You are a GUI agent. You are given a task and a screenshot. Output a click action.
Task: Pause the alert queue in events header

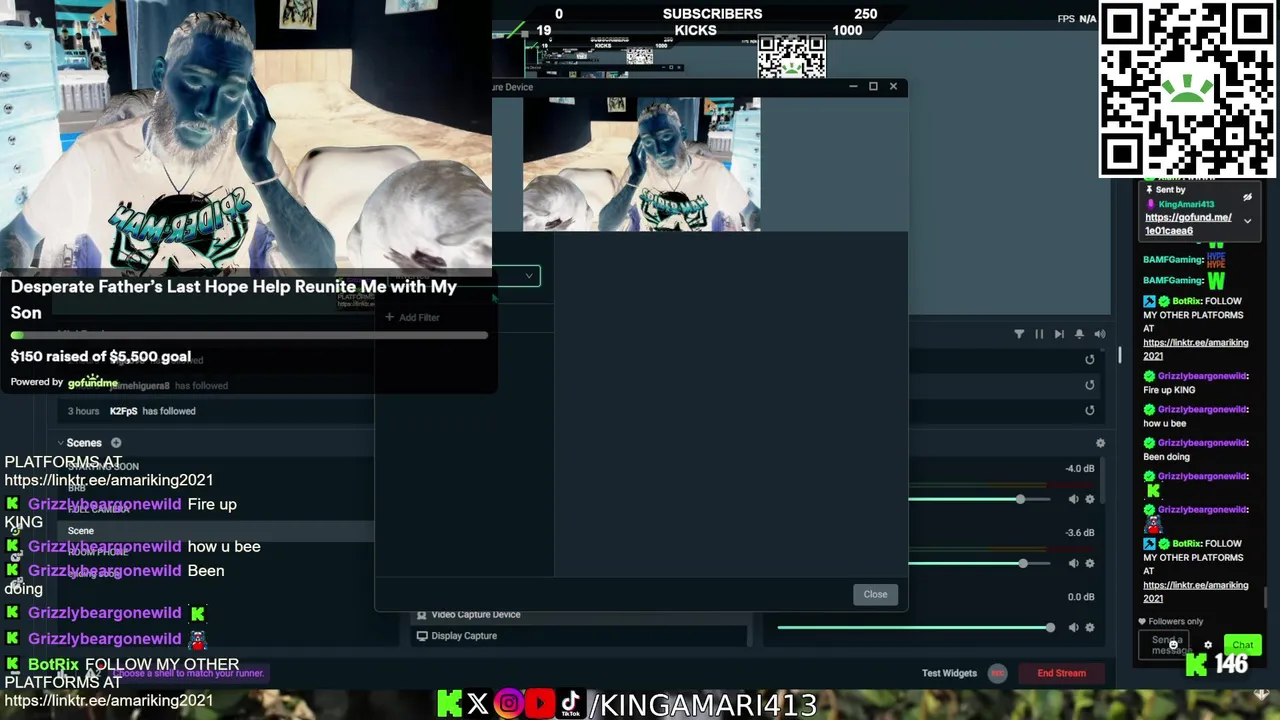(x=1039, y=334)
